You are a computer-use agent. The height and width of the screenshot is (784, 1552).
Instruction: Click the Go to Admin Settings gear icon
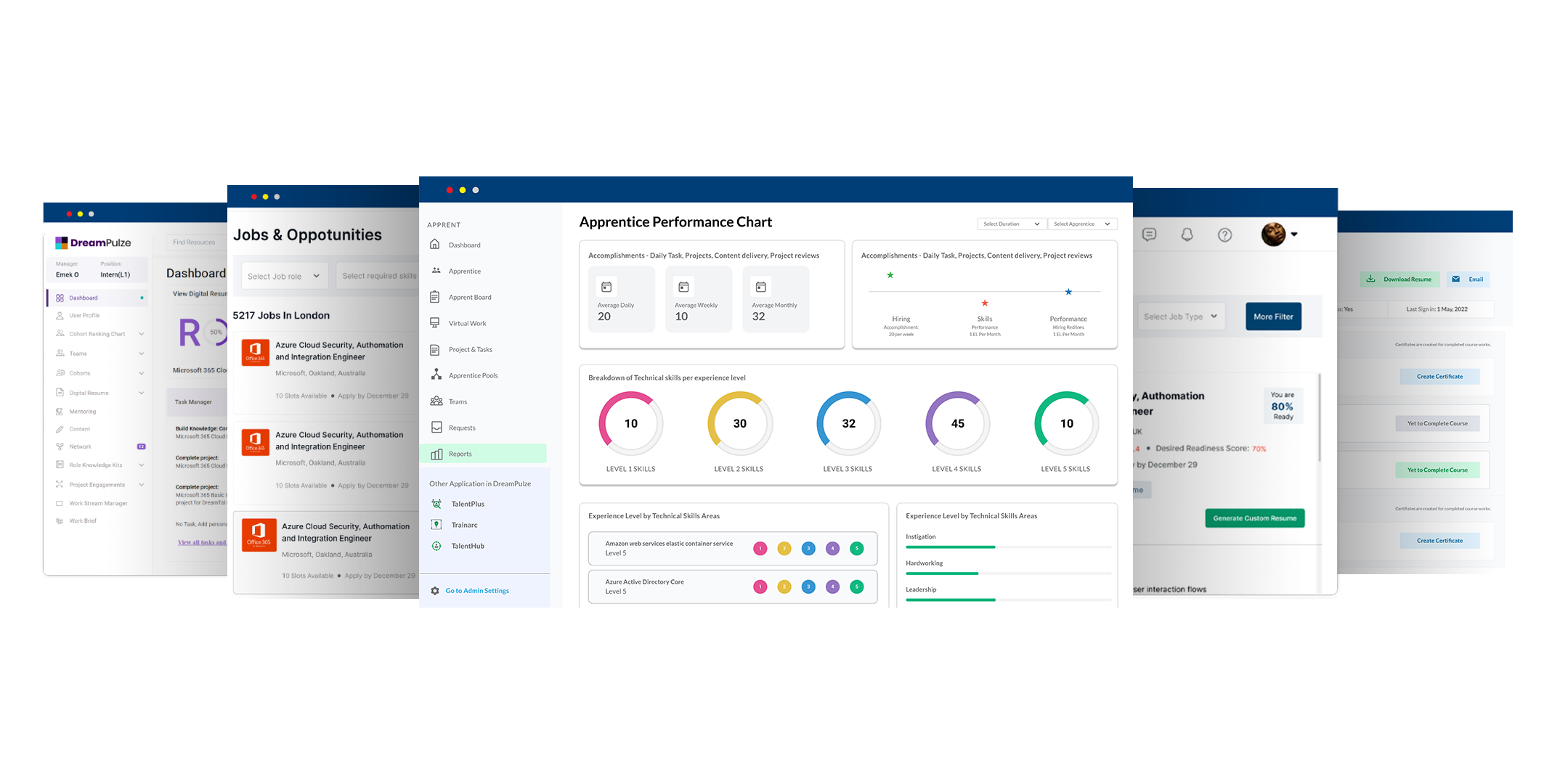(435, 591)
